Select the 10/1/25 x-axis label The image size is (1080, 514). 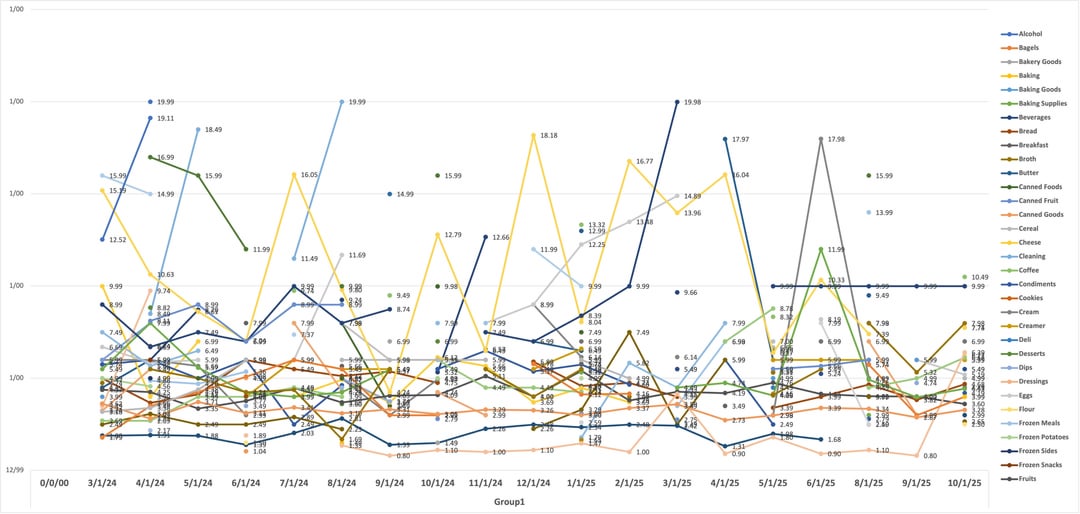tap(965, 481)
